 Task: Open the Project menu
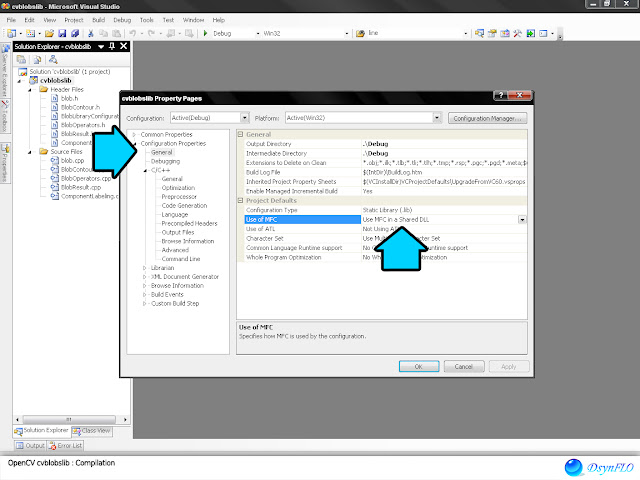[x=73, y=20]
